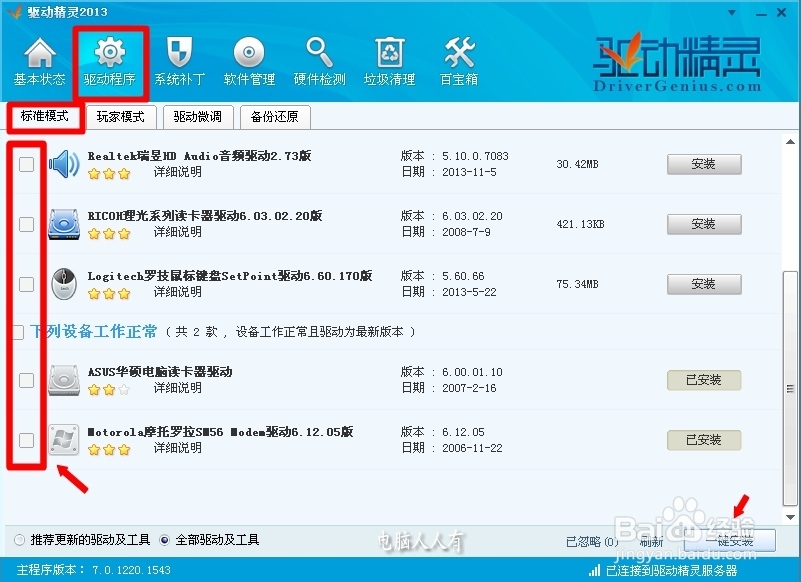
Task: Check the 下列设备工作正常 group checkbox
Action: [18, 332]
